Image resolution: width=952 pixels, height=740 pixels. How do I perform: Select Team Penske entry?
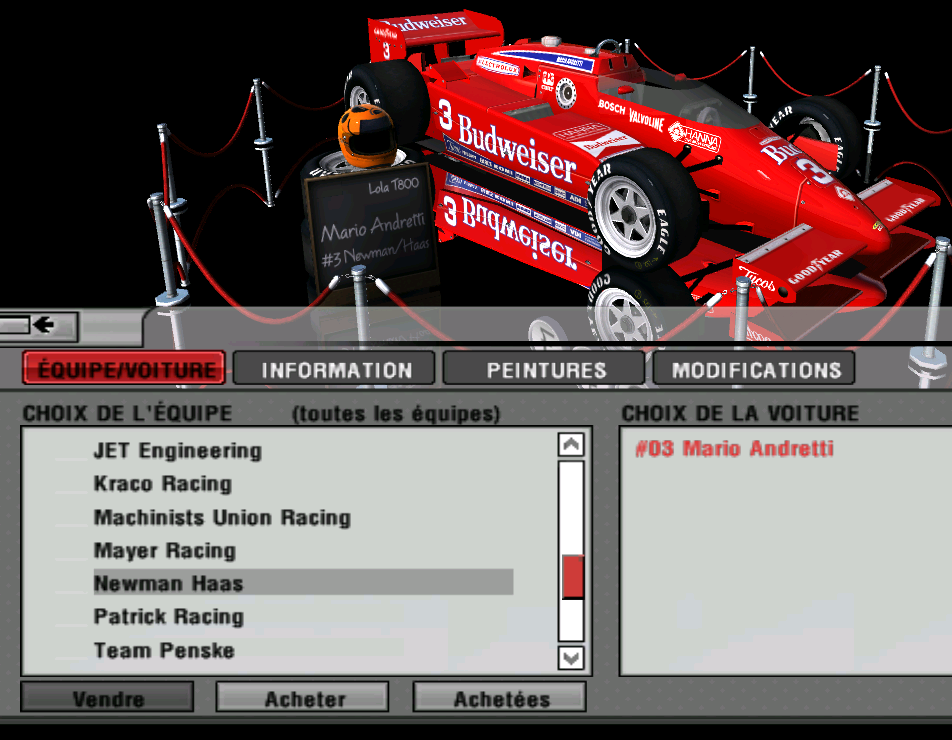[164, 650]
